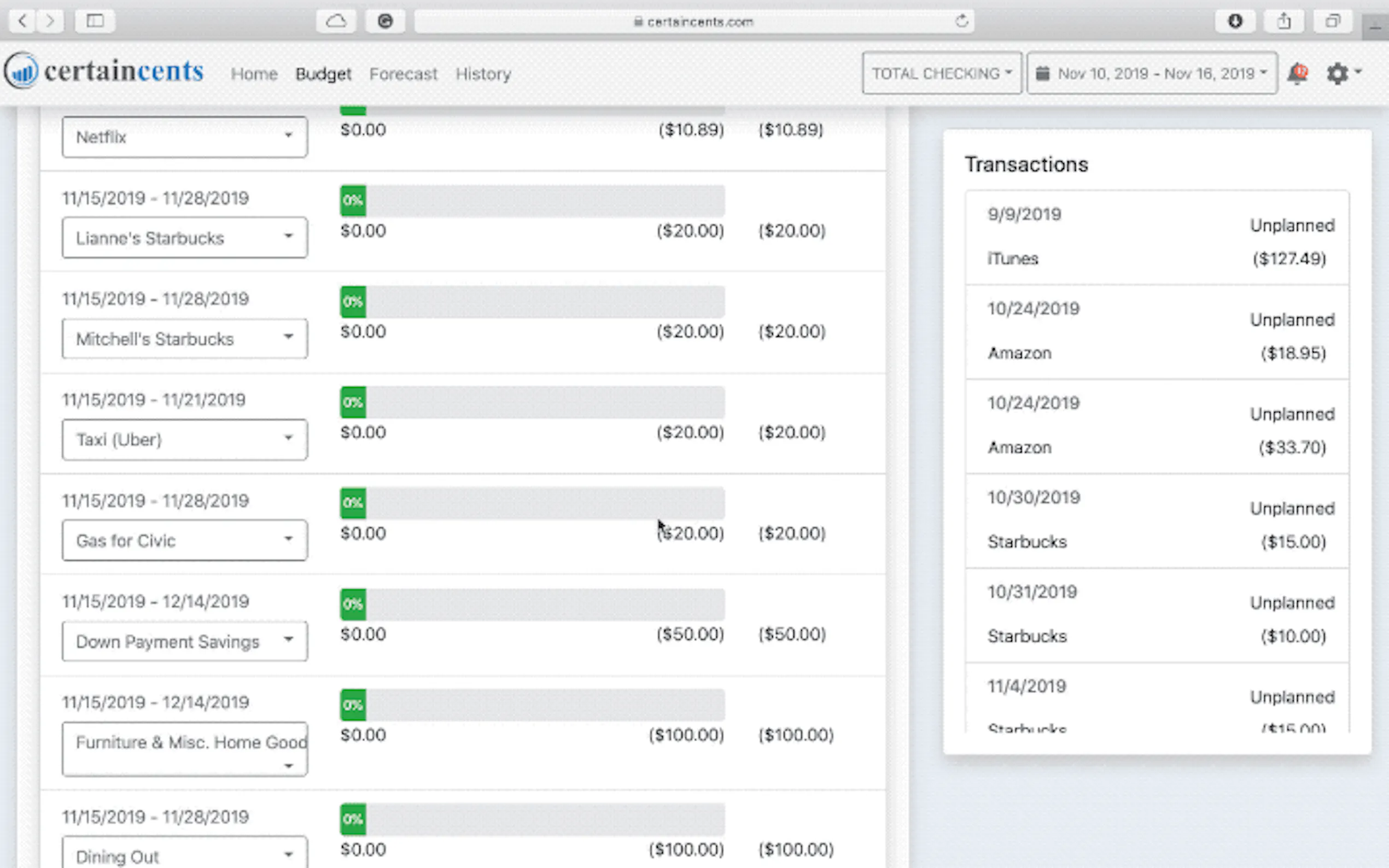Screen dimensions: 1389x868
Task: Click the iCloud tabs icon
Action: [336, 21]
